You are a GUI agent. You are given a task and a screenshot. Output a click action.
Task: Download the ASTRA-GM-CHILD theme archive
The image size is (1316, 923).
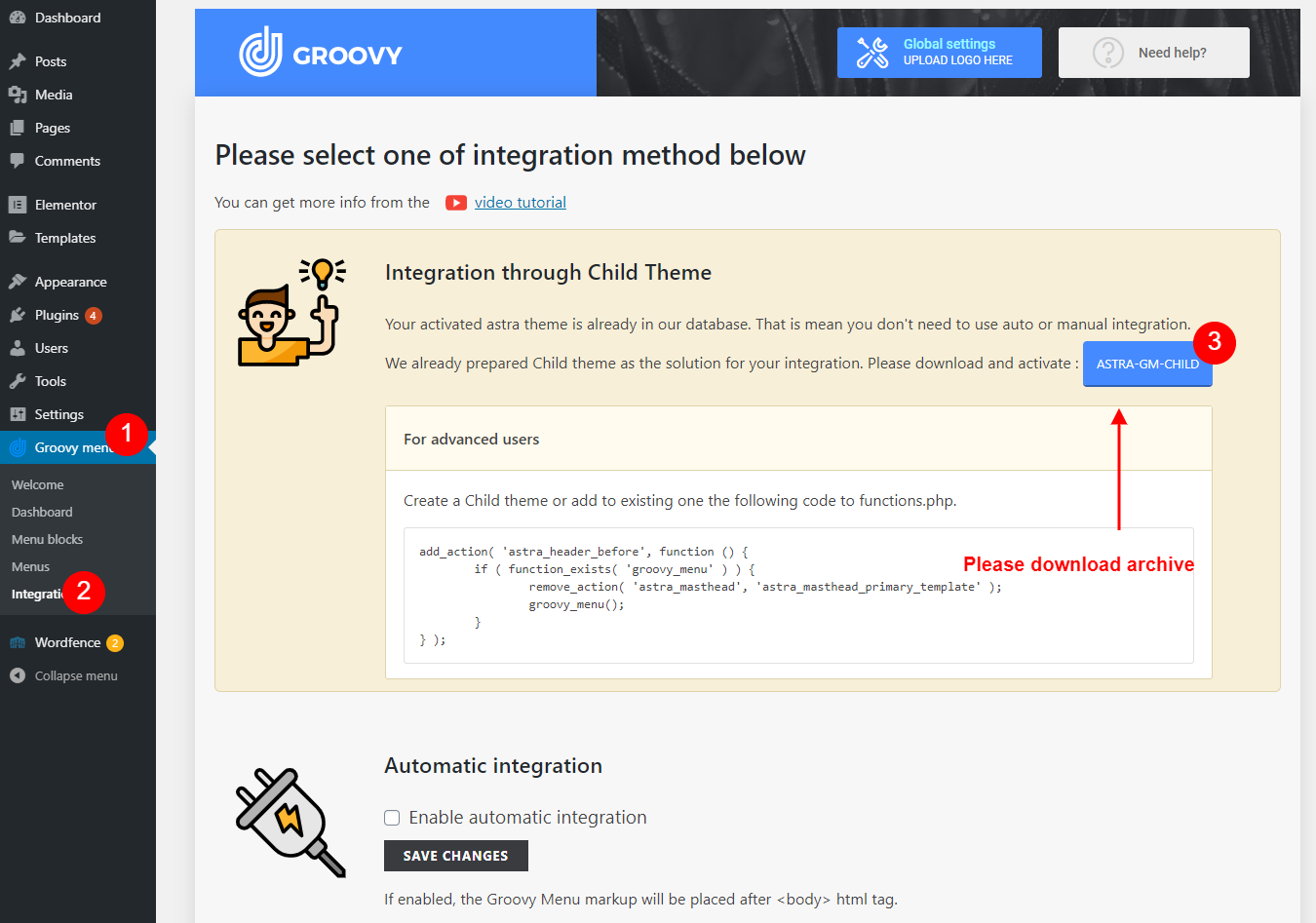(1147, 364)
